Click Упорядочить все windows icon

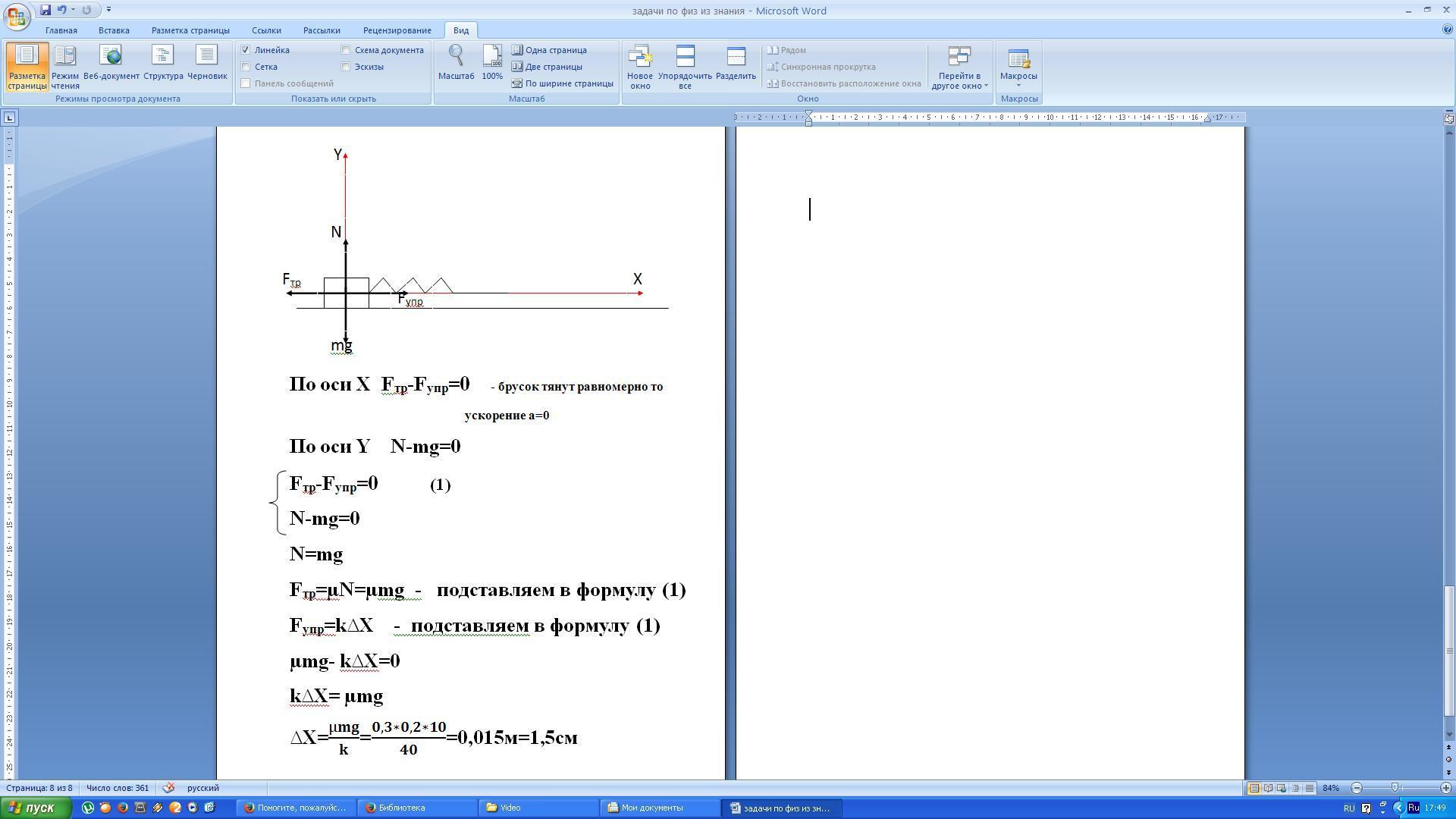coord(685,66)
